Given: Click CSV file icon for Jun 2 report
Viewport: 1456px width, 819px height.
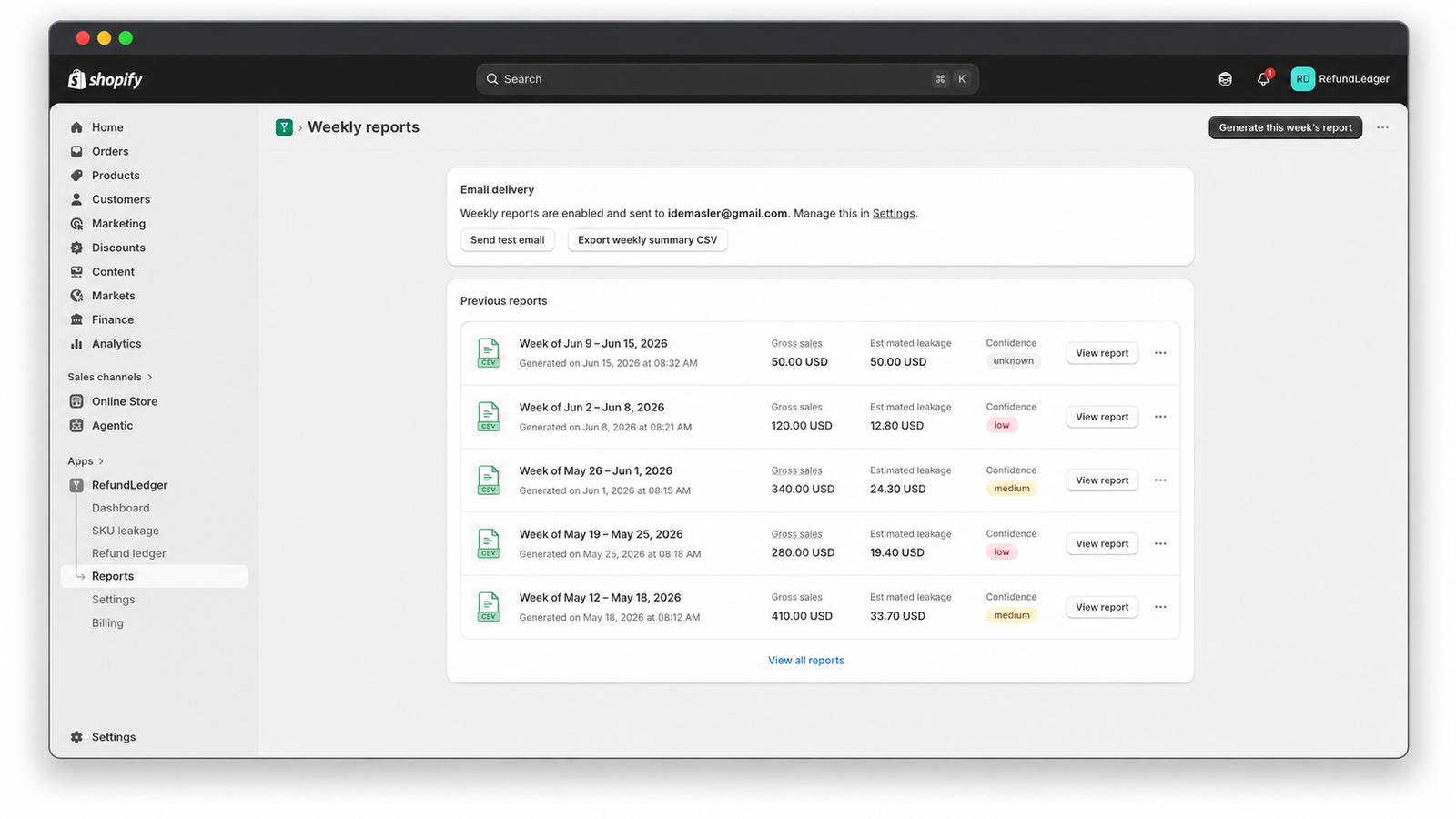Looking at the screenshot, I should [x=489, y=417].
